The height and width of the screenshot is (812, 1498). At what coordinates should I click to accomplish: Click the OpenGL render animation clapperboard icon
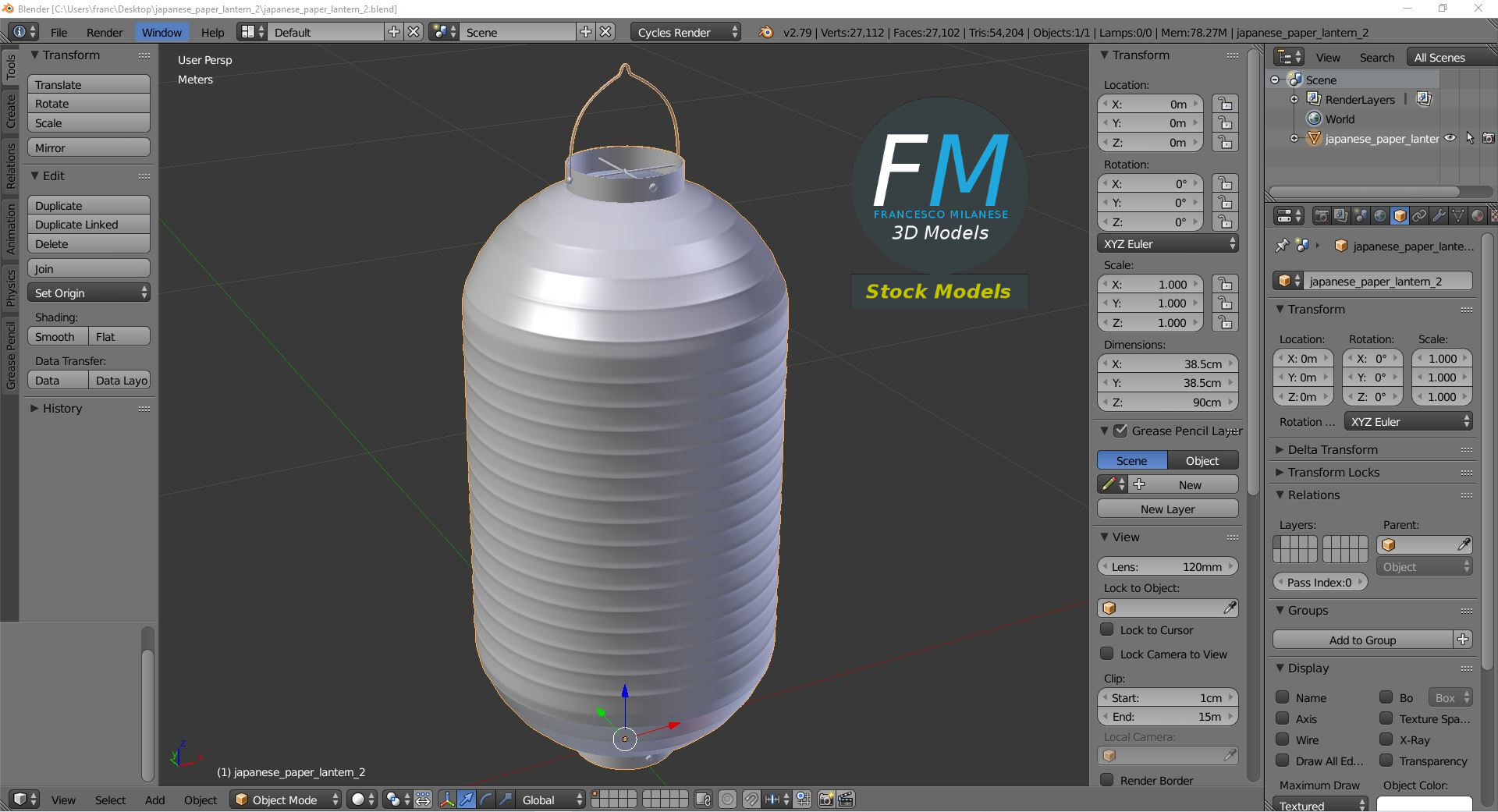pos(846,800)
